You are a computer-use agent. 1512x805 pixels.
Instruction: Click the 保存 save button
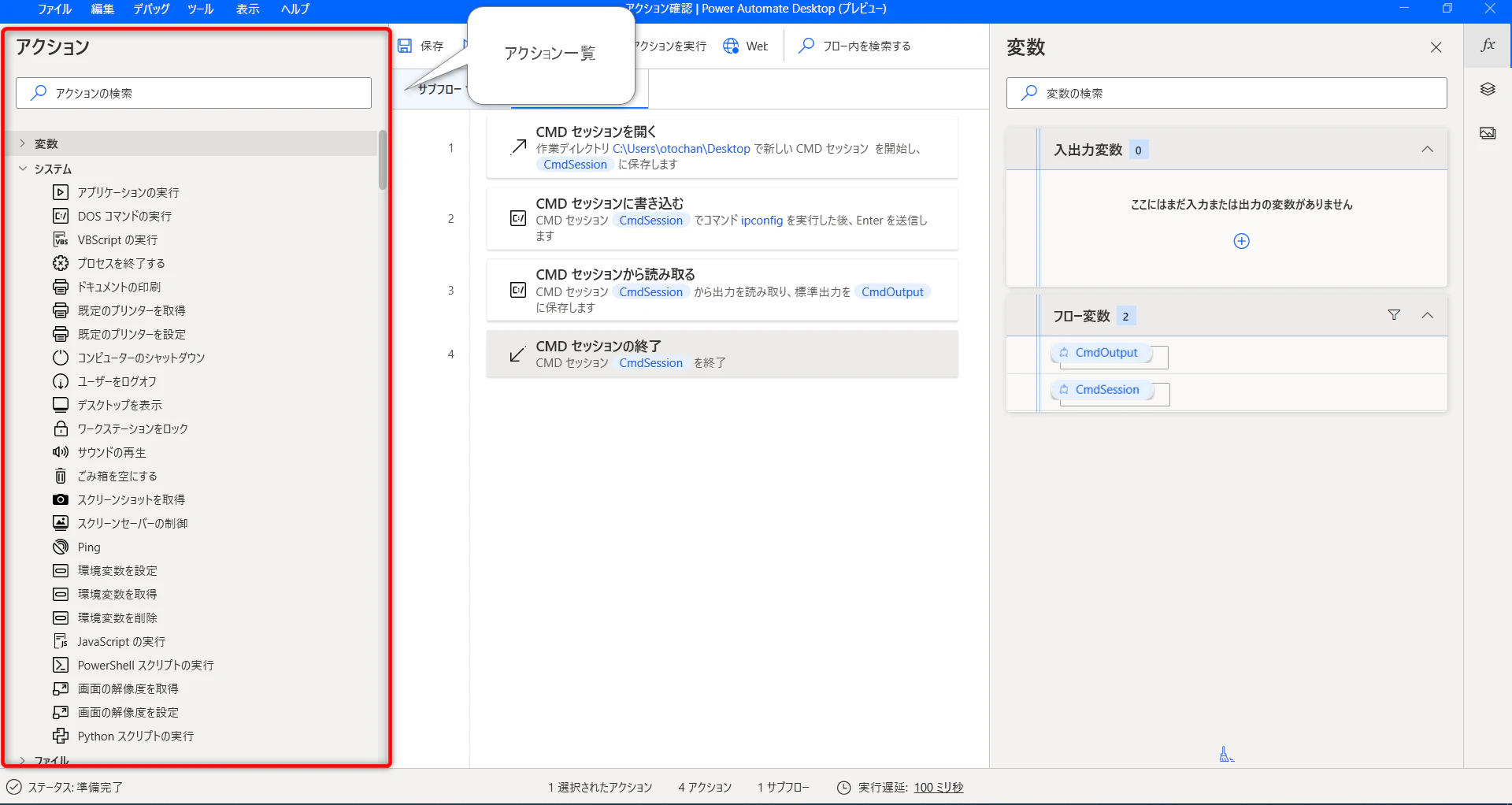[x=421, y=46]
